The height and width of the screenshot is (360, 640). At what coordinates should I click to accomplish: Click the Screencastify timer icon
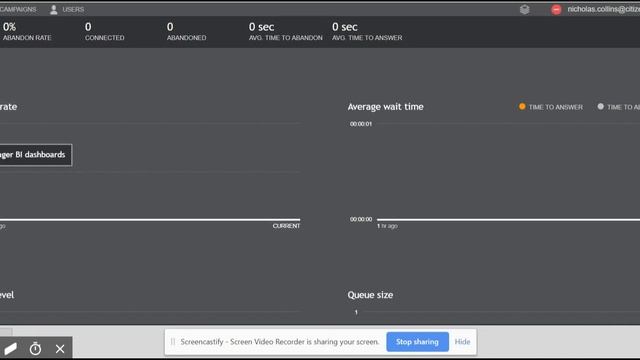click(35, 349)
